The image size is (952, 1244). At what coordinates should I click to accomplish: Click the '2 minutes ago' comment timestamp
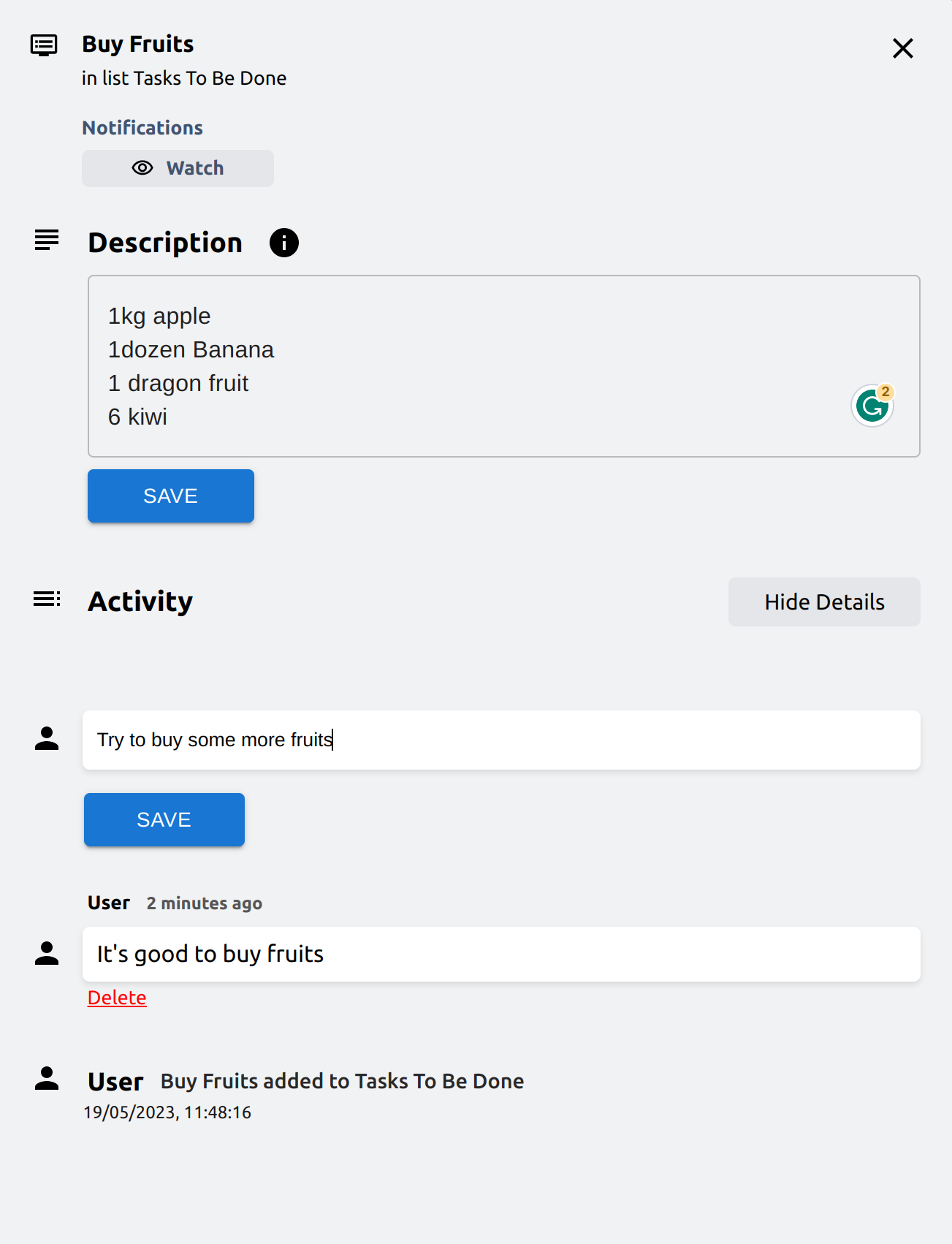pyautogui.click(x=204, y=903)
